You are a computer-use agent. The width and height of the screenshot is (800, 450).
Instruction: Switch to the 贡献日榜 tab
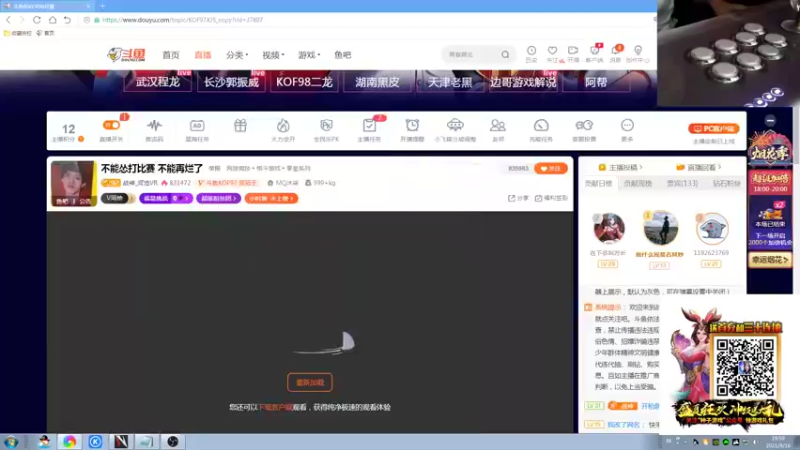tap(598, 183)
